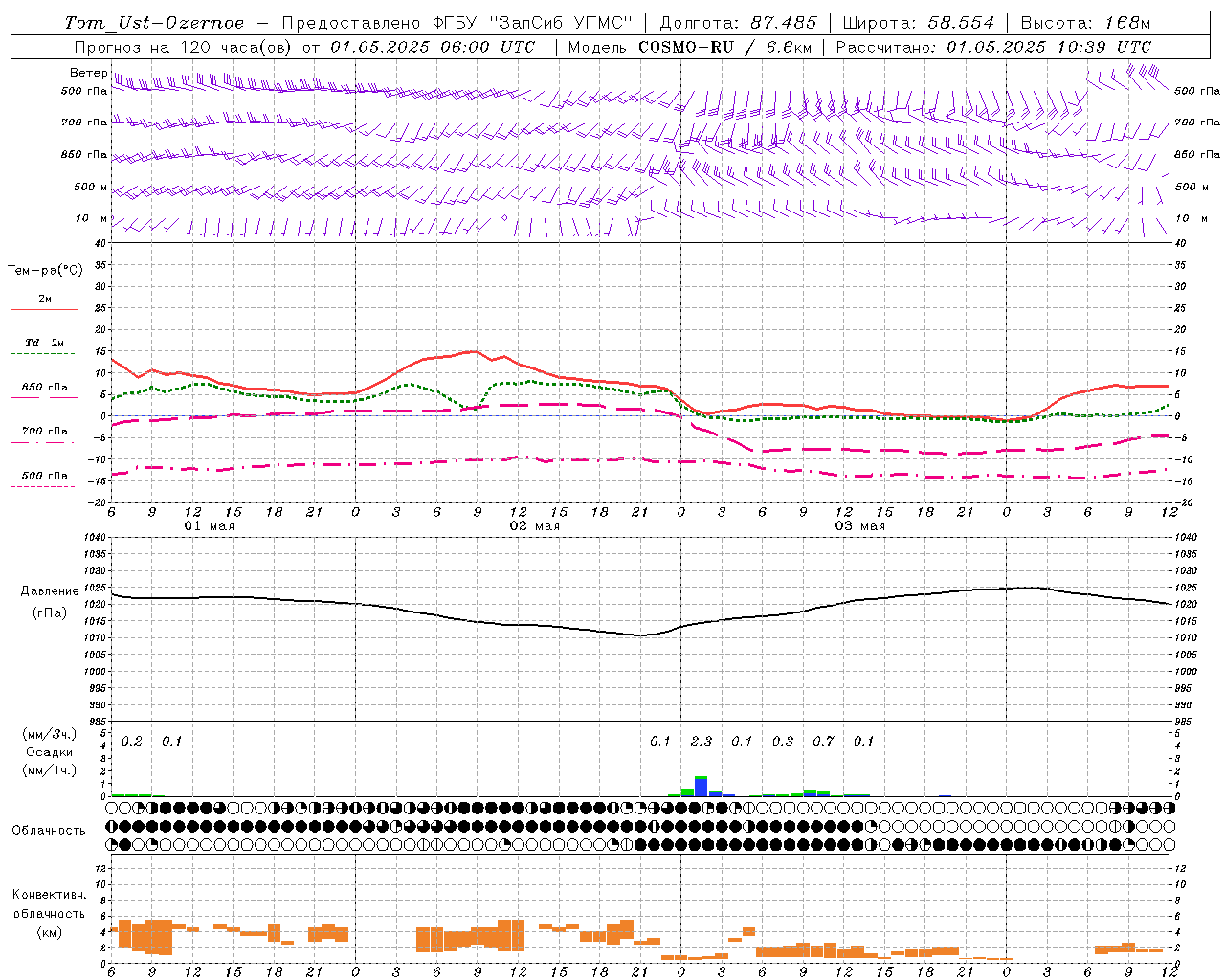Click the Осадки panel label
1225x980 pixels.
click(50, 752)
